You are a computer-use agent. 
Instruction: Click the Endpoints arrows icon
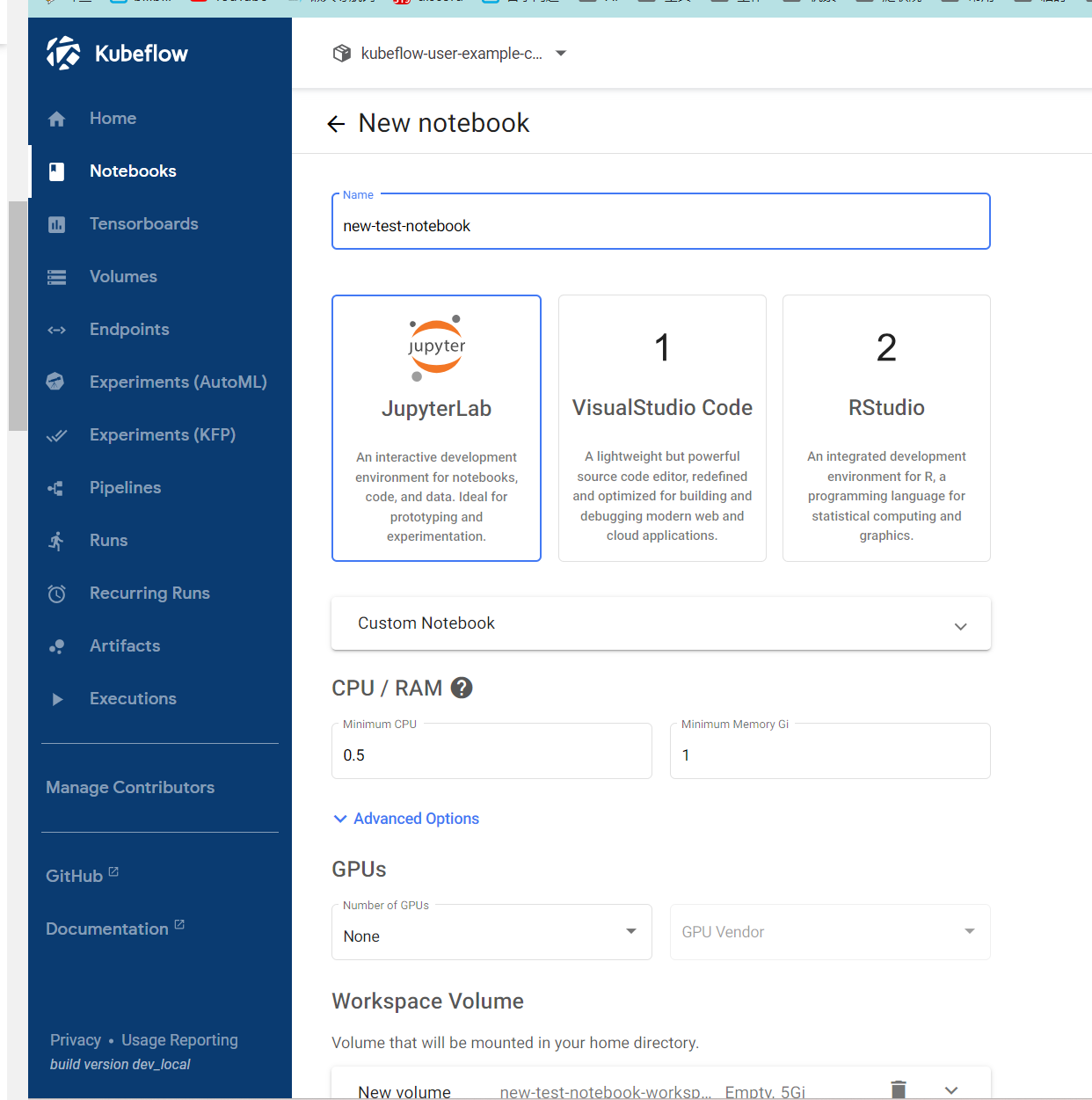point(56,330)
